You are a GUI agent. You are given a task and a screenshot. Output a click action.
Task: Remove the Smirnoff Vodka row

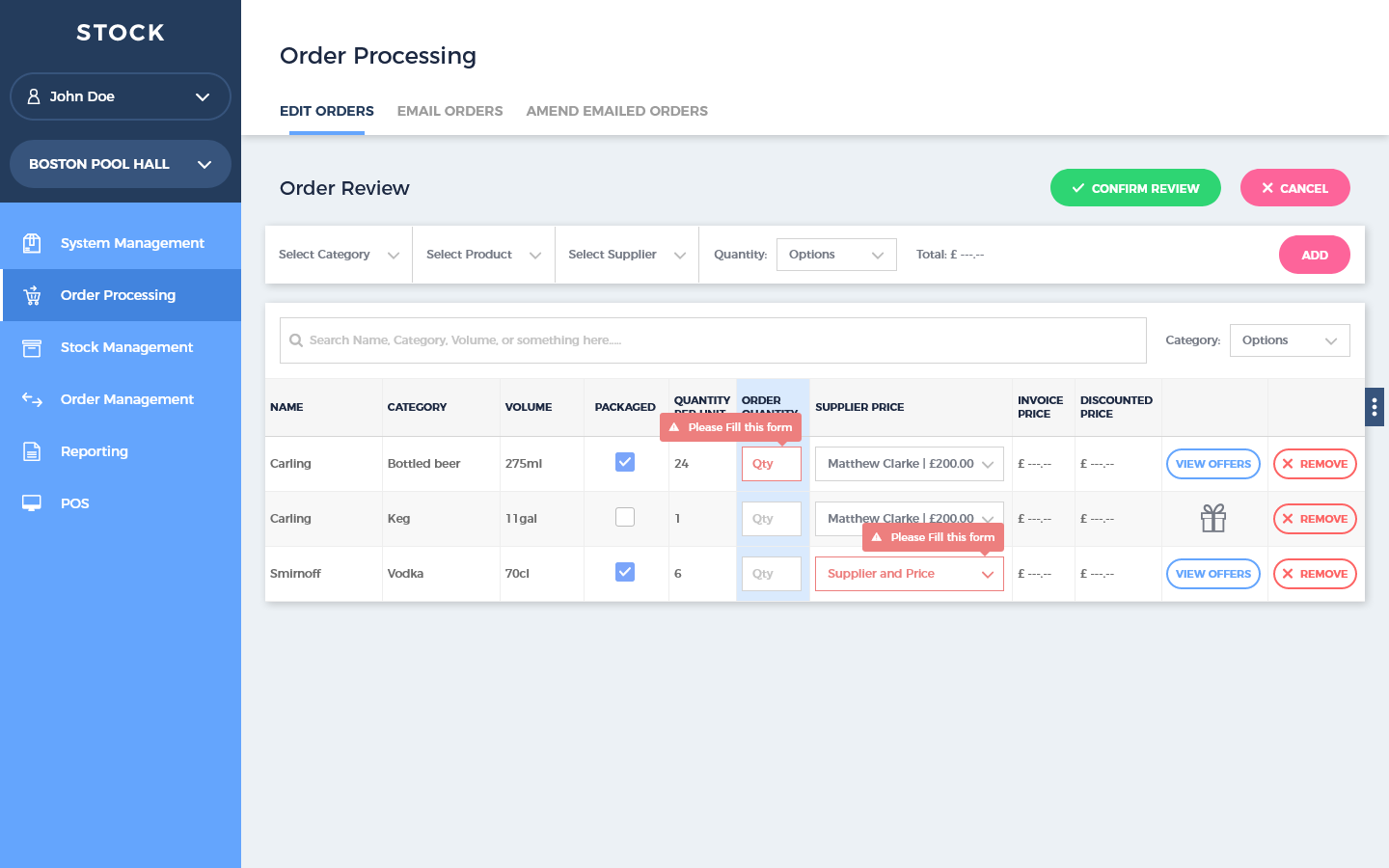(1315, 574)
